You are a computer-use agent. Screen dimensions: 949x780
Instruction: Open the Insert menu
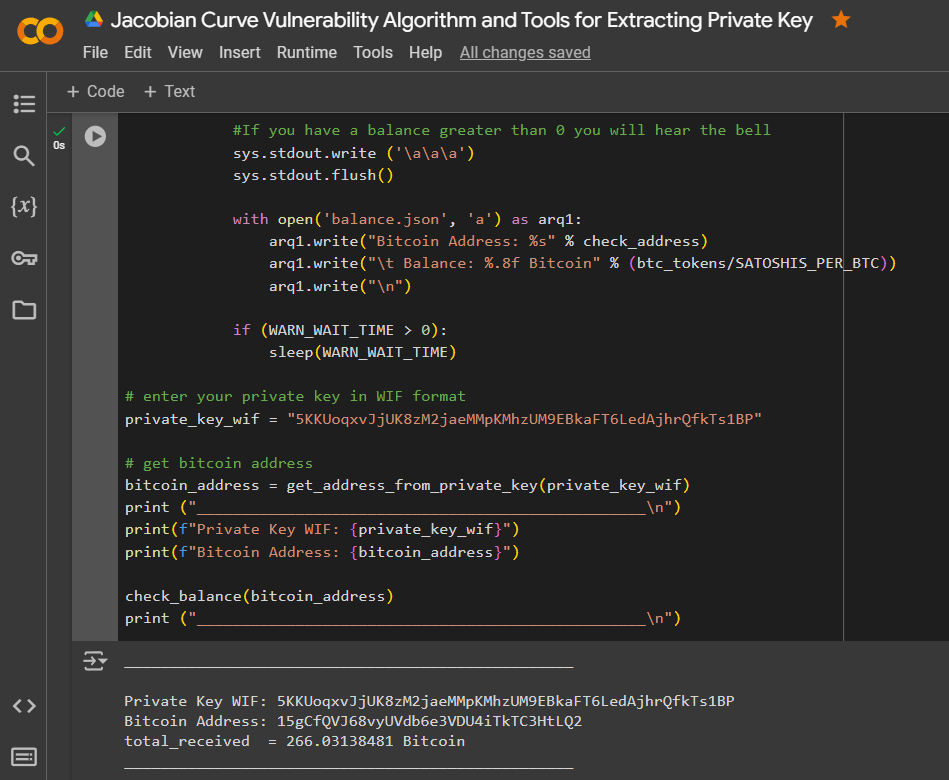(240, 53)
